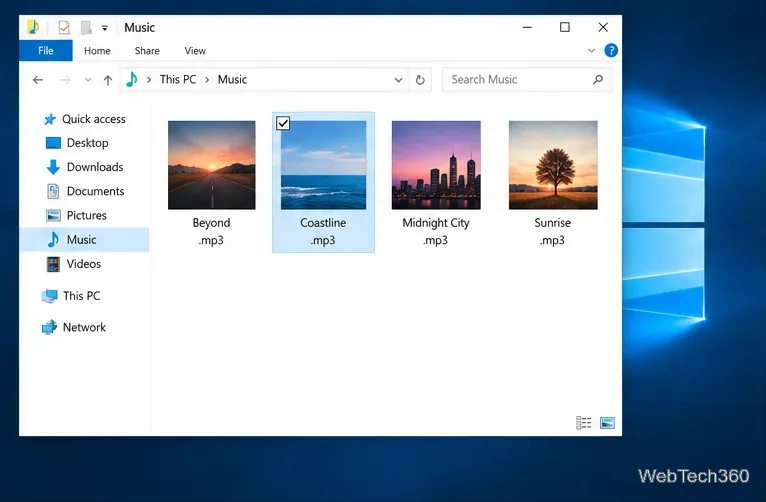Screen dimensions: 766x502
Task: Click the Forward navigation arrow
Action: tap(65, 80)
